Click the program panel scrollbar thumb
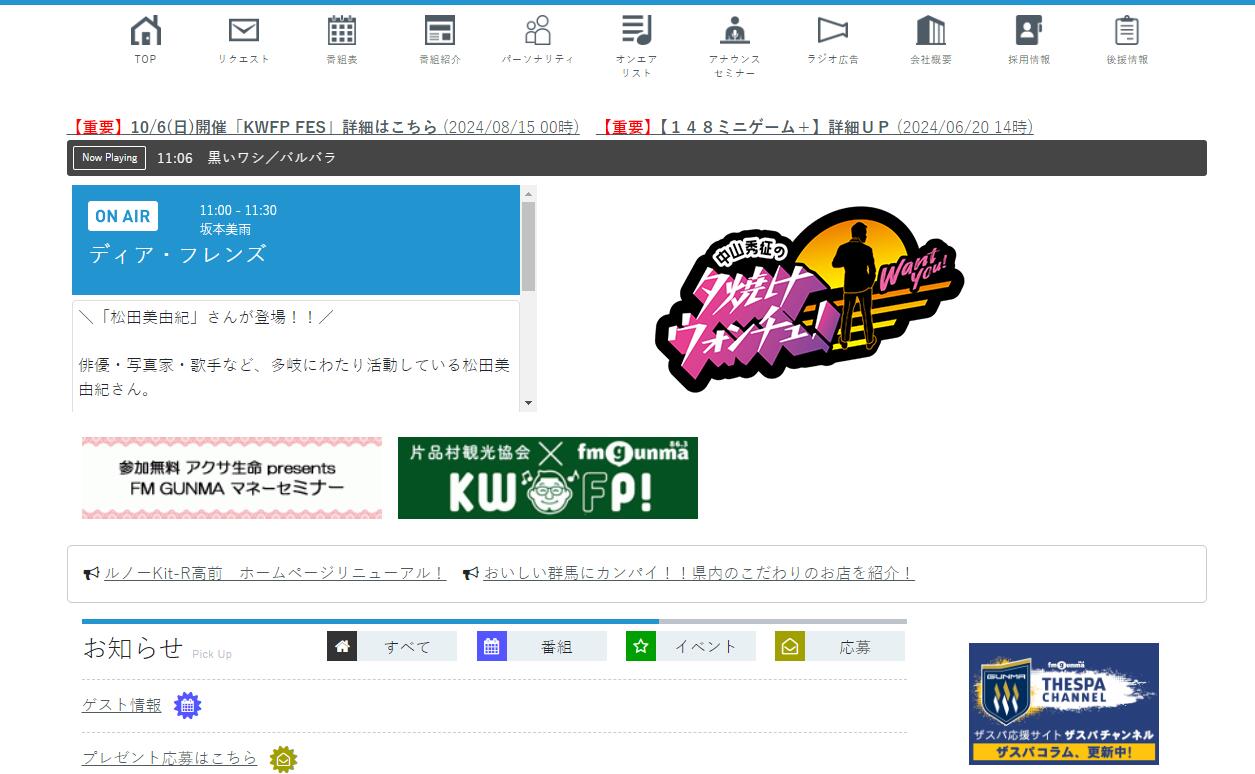 pyautogui.click(x=528, y=247)
